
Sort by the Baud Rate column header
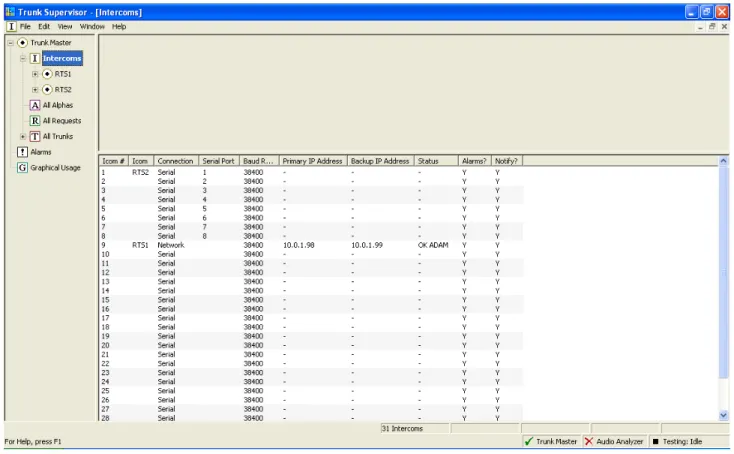click(259, 161)
